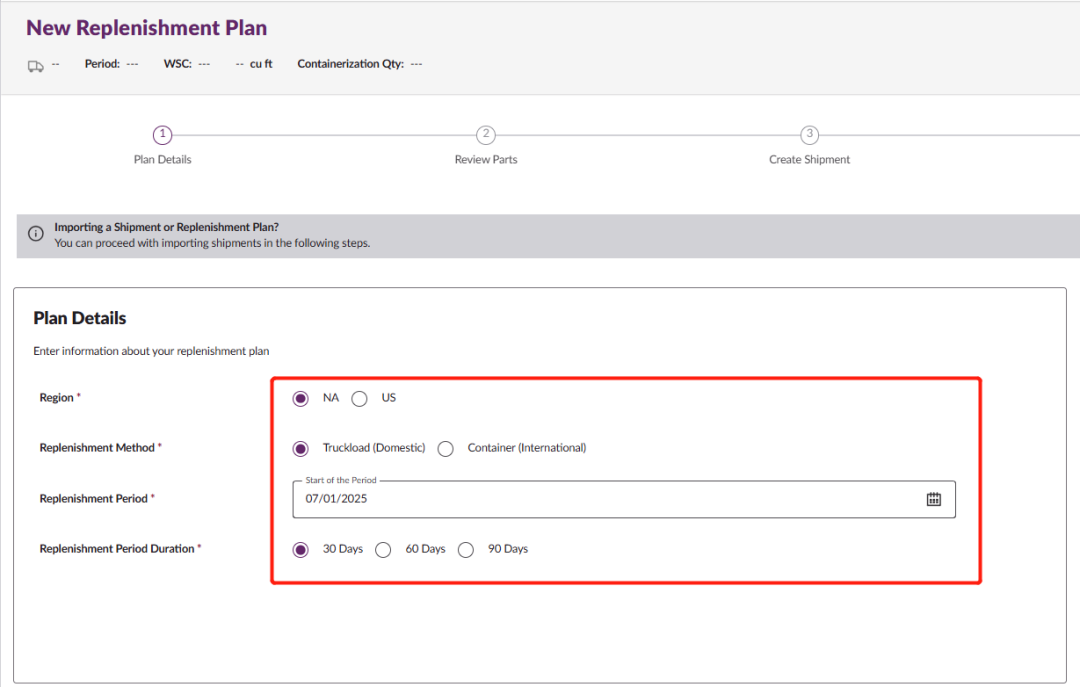Select 90 Days period duration

[x=466, y=549]
